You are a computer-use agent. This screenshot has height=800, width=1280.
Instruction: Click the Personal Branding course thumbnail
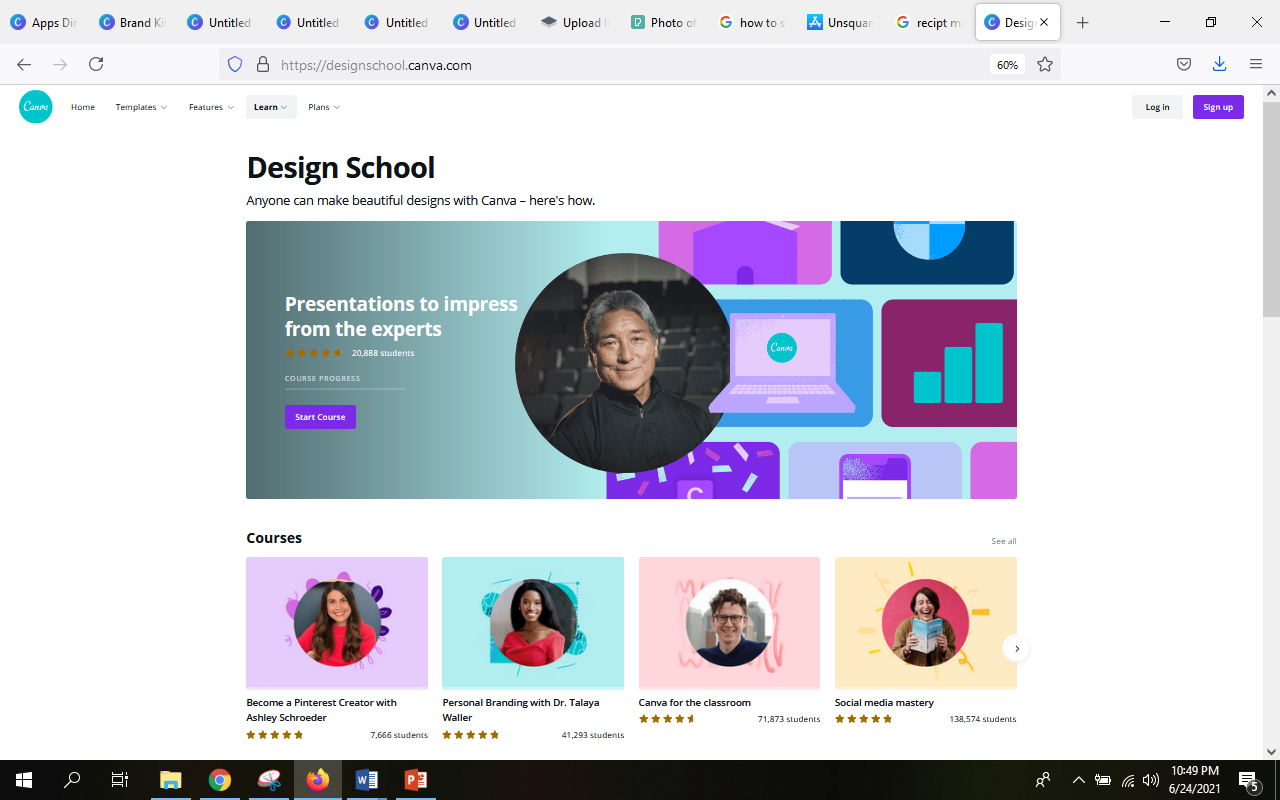[x=533, y=623]
